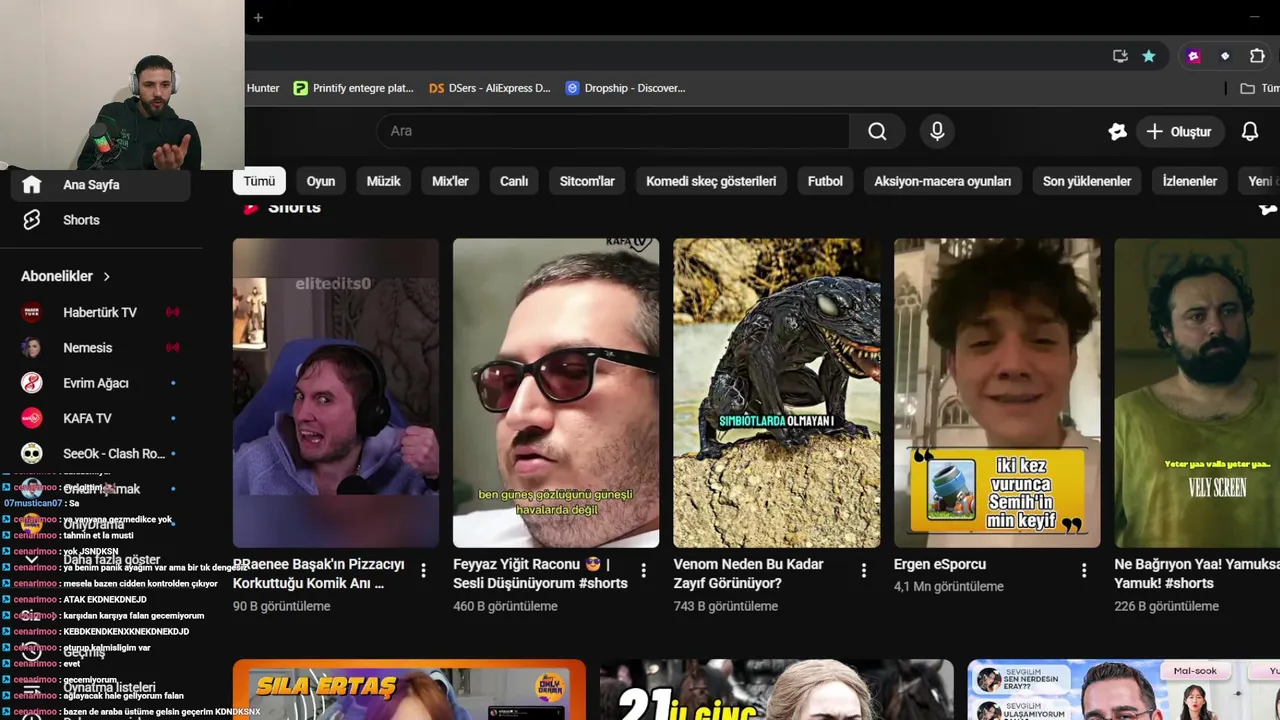Click Venom Neden Bu Kadar Zayıf title
This screenshot has height=720, width=1280.
(749, 574)
